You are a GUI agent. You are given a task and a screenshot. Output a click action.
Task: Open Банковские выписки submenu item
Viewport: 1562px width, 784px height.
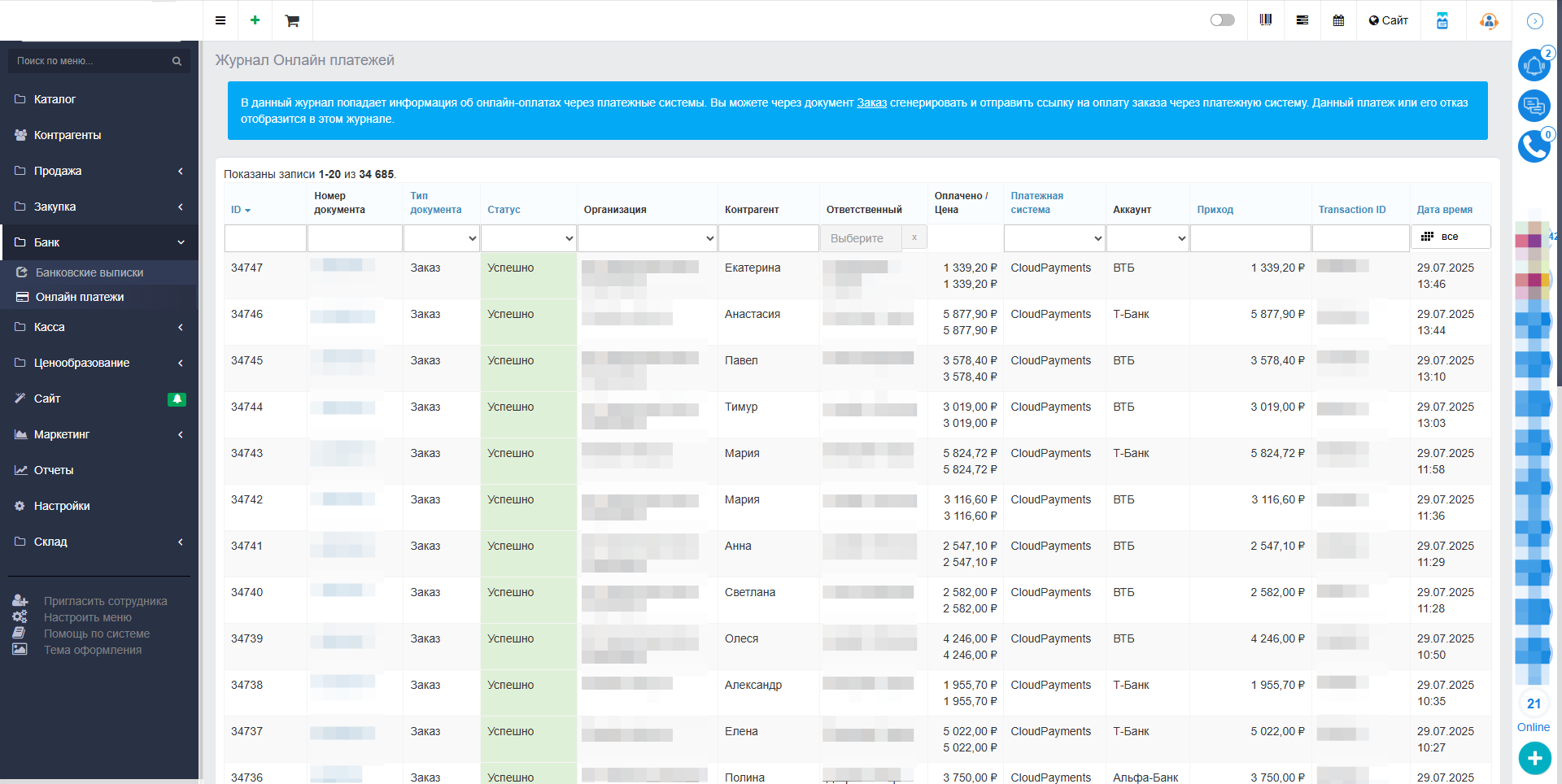pos(99,272)
